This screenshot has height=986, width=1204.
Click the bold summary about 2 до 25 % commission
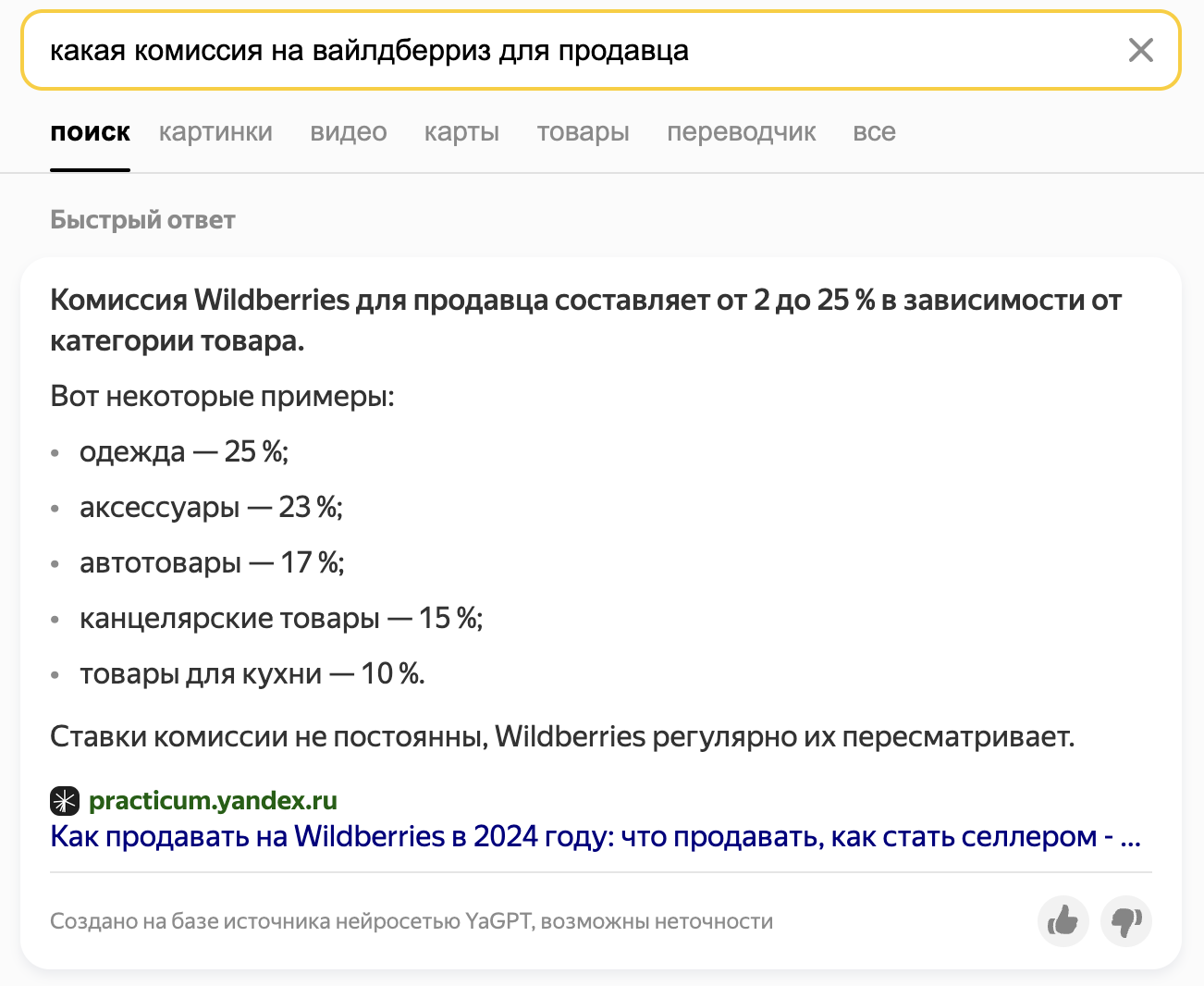pos(585,320)
